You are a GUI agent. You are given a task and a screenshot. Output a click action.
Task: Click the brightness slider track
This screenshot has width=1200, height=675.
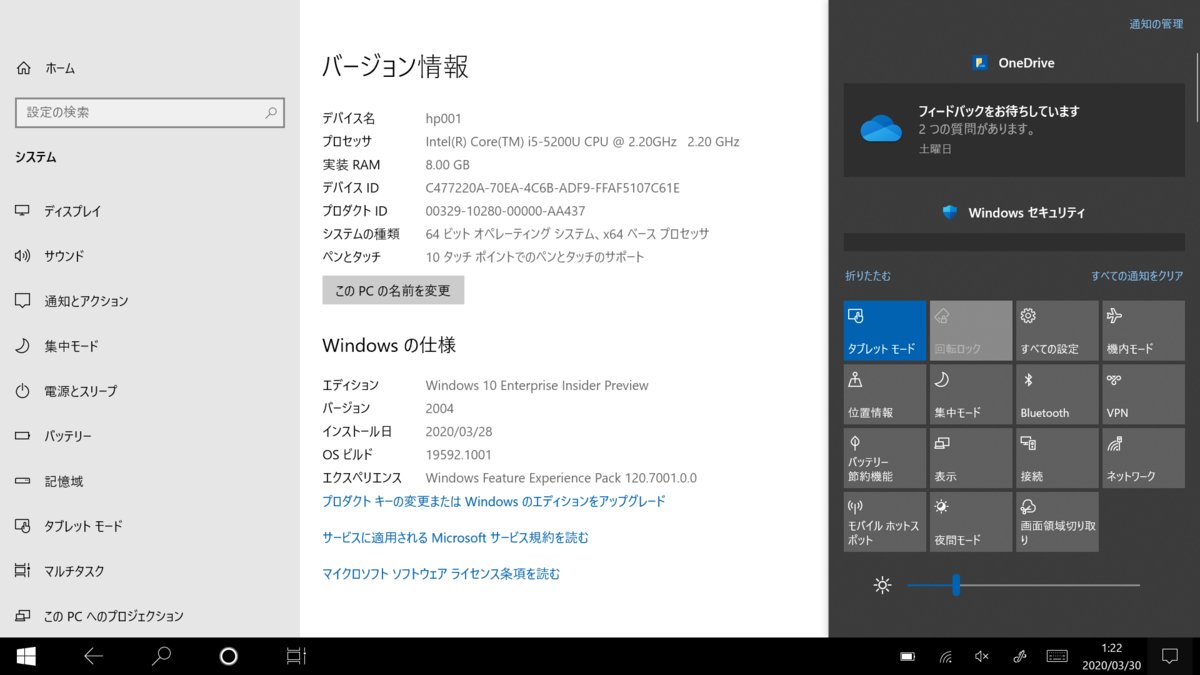point(1023,585)
